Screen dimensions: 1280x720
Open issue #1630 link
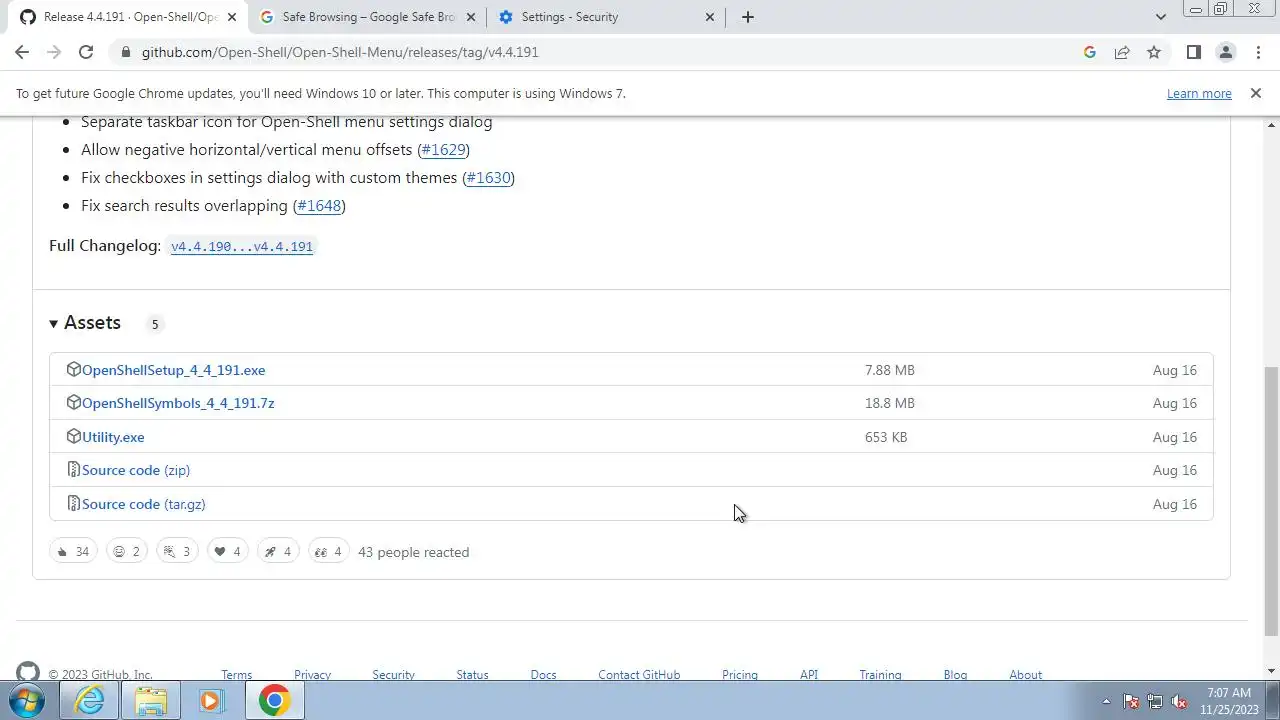[488, 178]
